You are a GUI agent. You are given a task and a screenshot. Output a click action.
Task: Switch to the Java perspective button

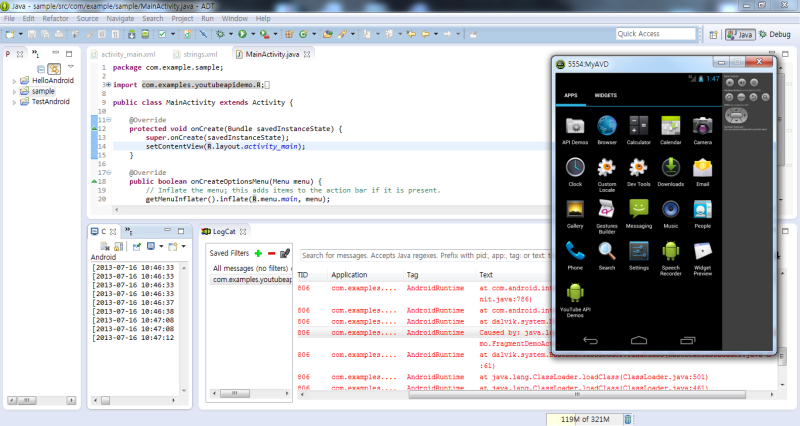(740, 35)
